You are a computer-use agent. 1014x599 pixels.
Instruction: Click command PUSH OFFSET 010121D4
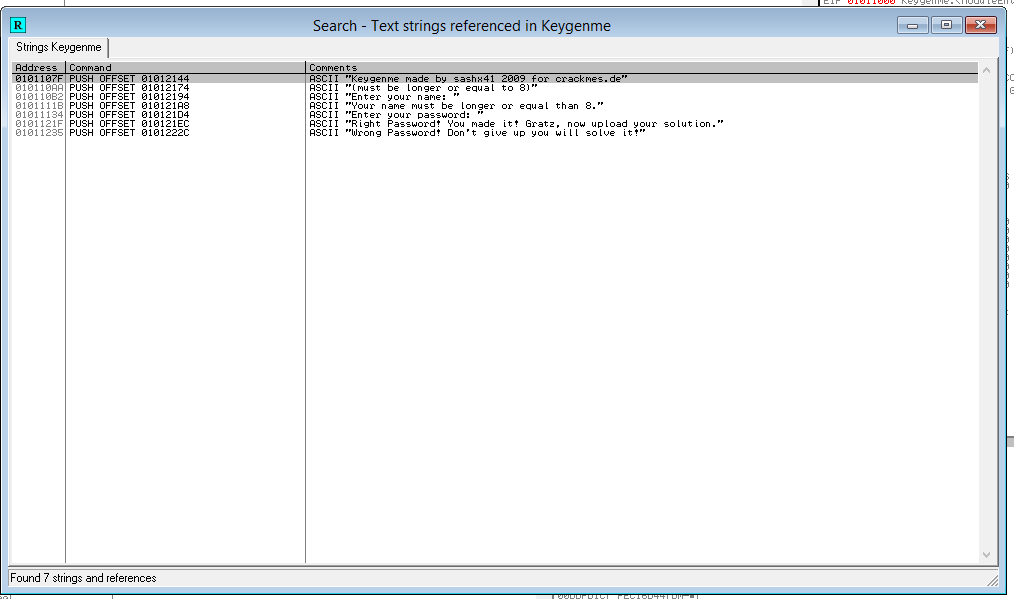(129, 115)
